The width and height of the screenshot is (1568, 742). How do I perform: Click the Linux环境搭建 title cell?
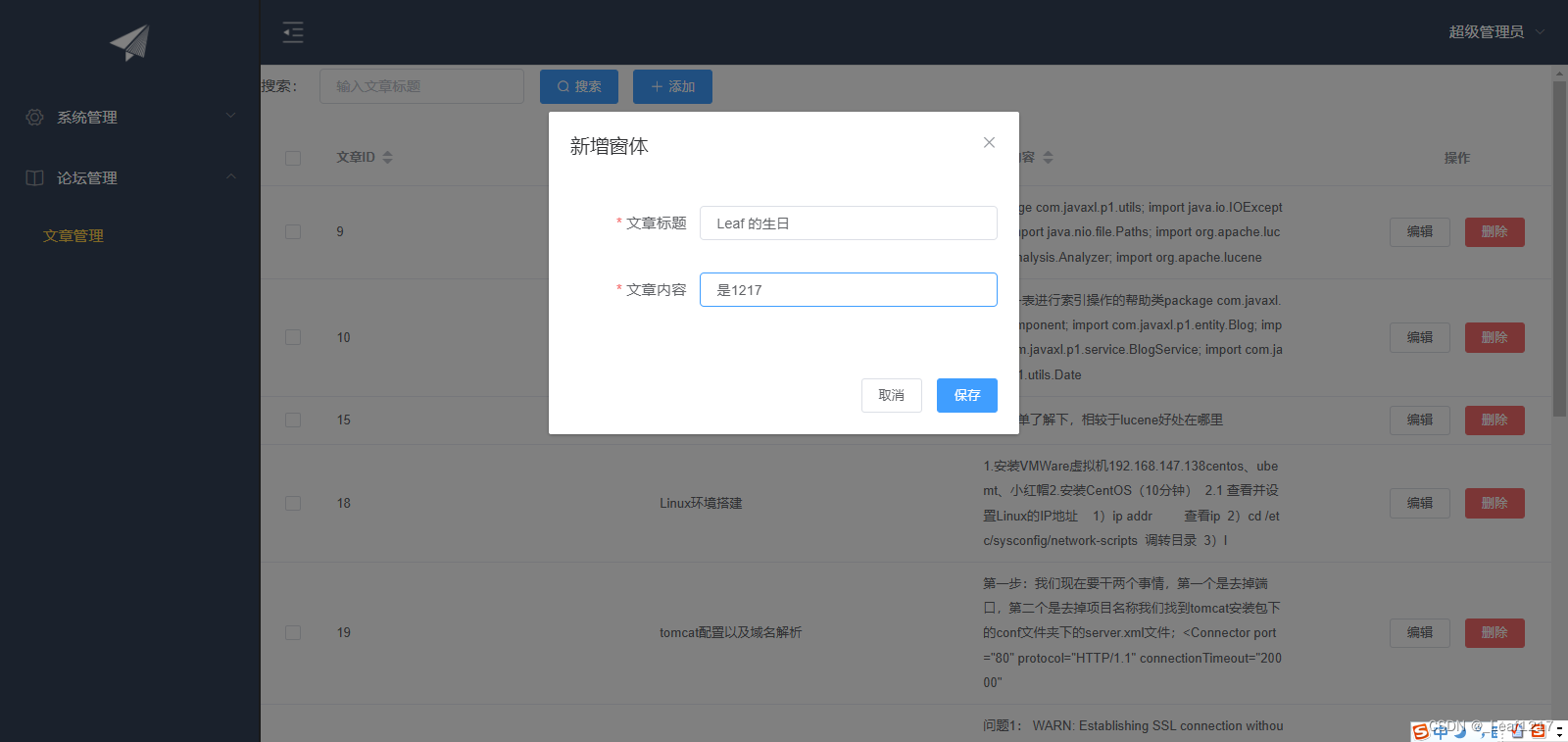[701, 503]
